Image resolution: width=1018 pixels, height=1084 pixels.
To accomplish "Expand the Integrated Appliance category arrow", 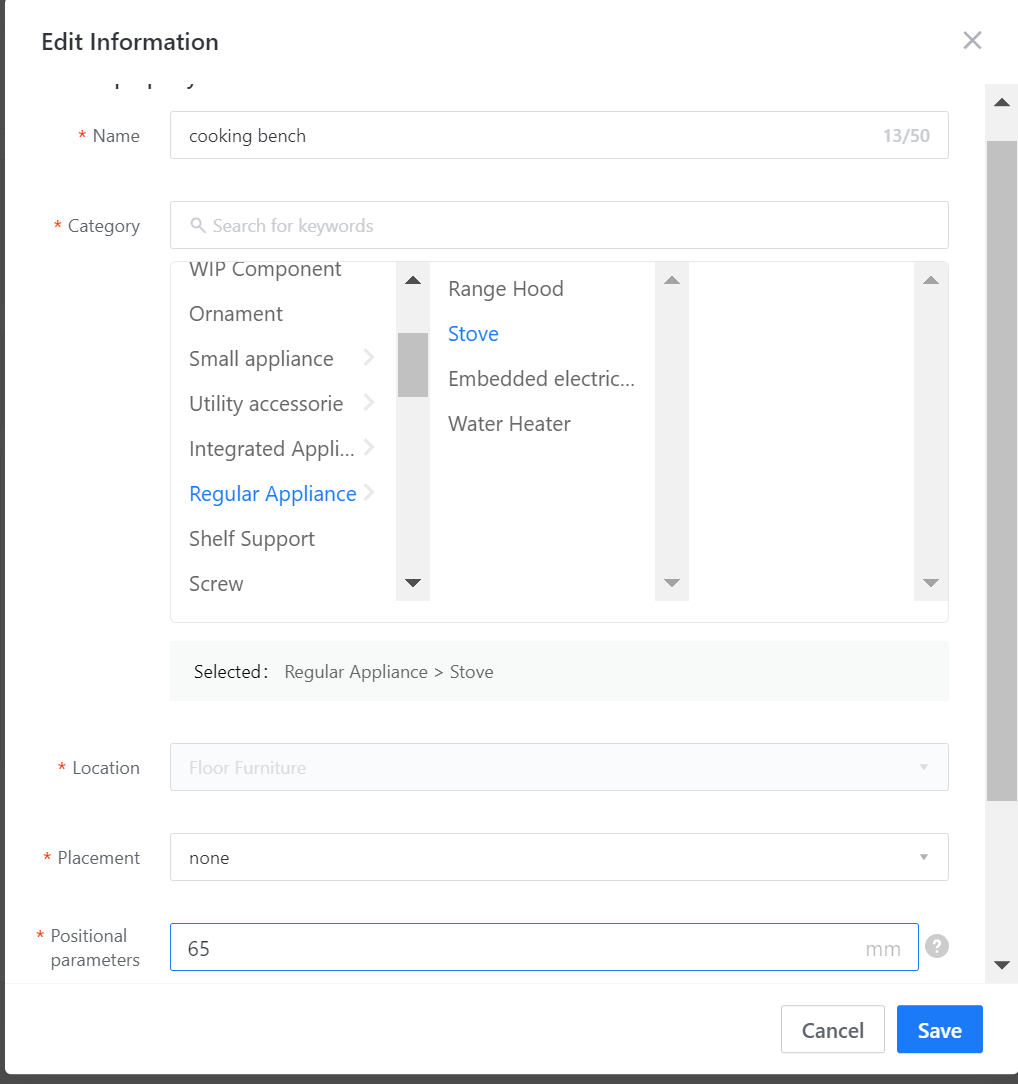I will 369,448.
